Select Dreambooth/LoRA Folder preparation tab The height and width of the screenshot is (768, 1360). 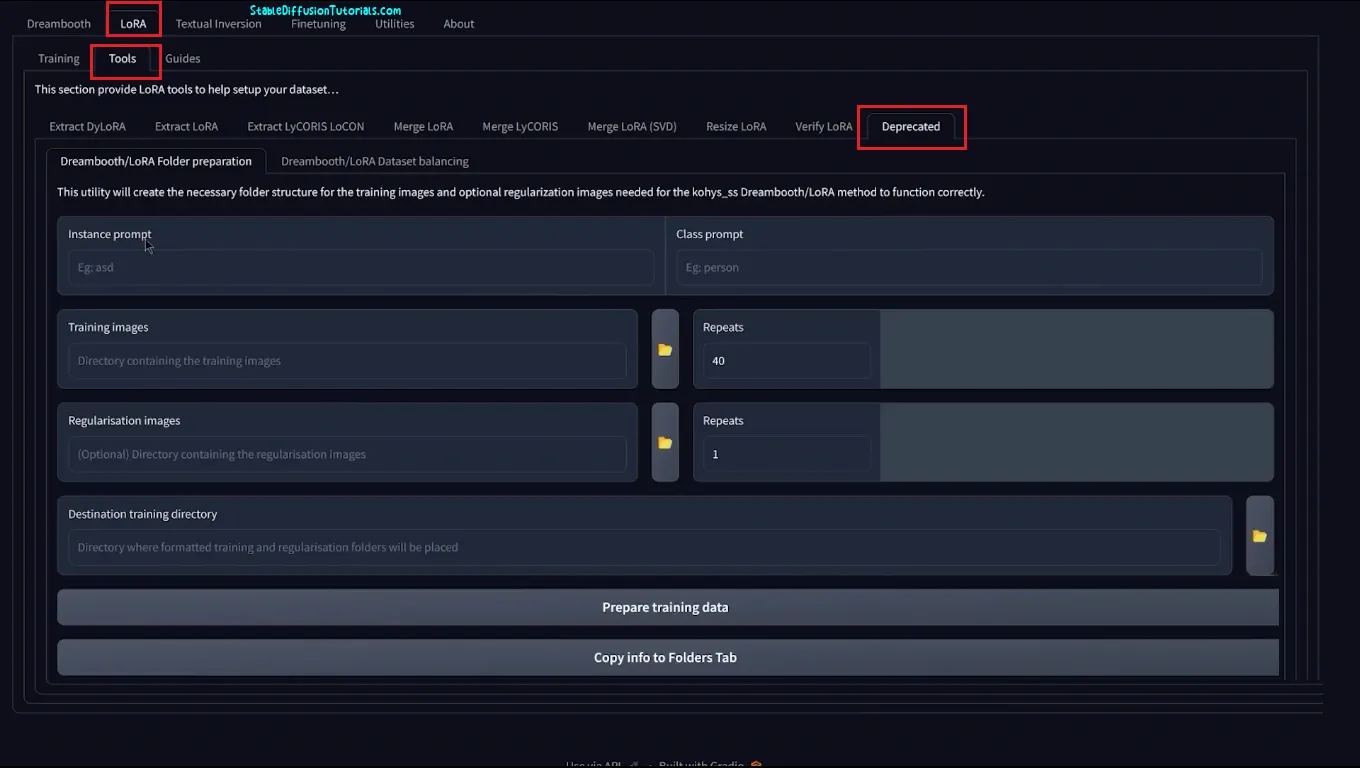pos(156,161)
